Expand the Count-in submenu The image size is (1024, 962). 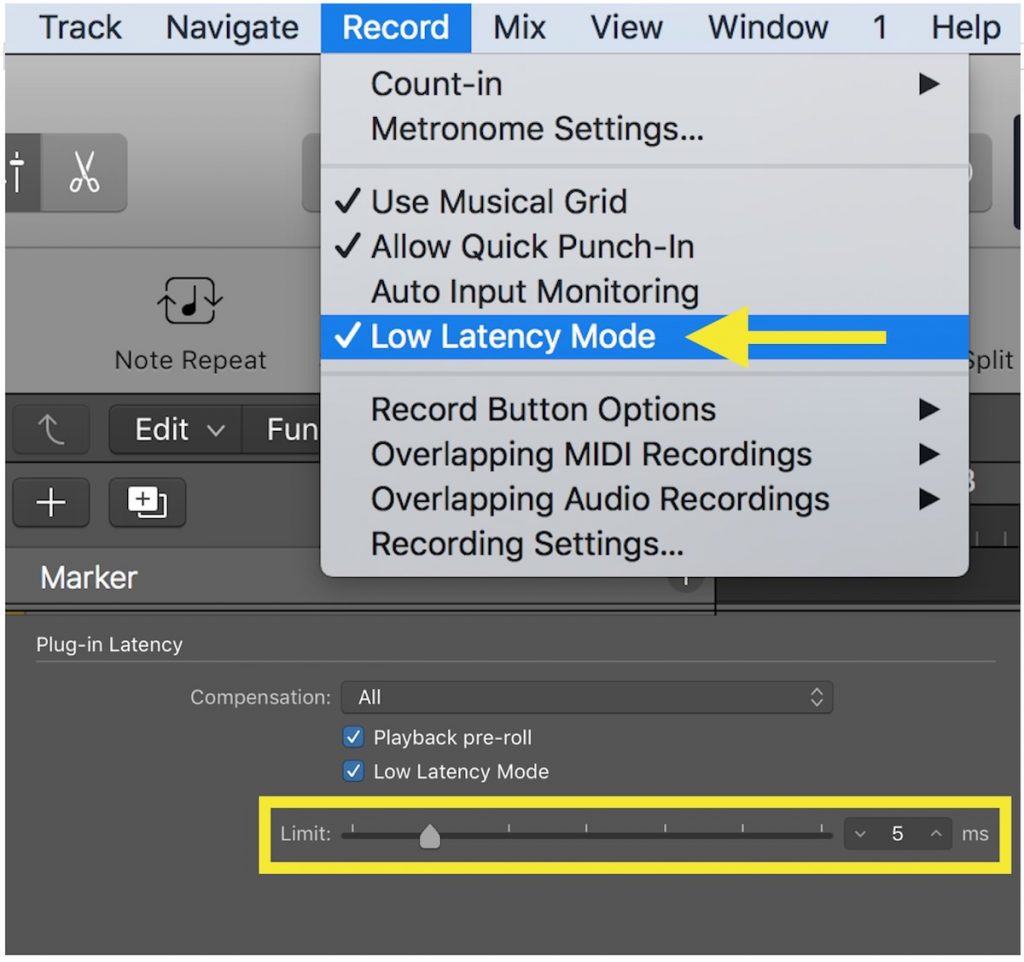tap(644, 84)
